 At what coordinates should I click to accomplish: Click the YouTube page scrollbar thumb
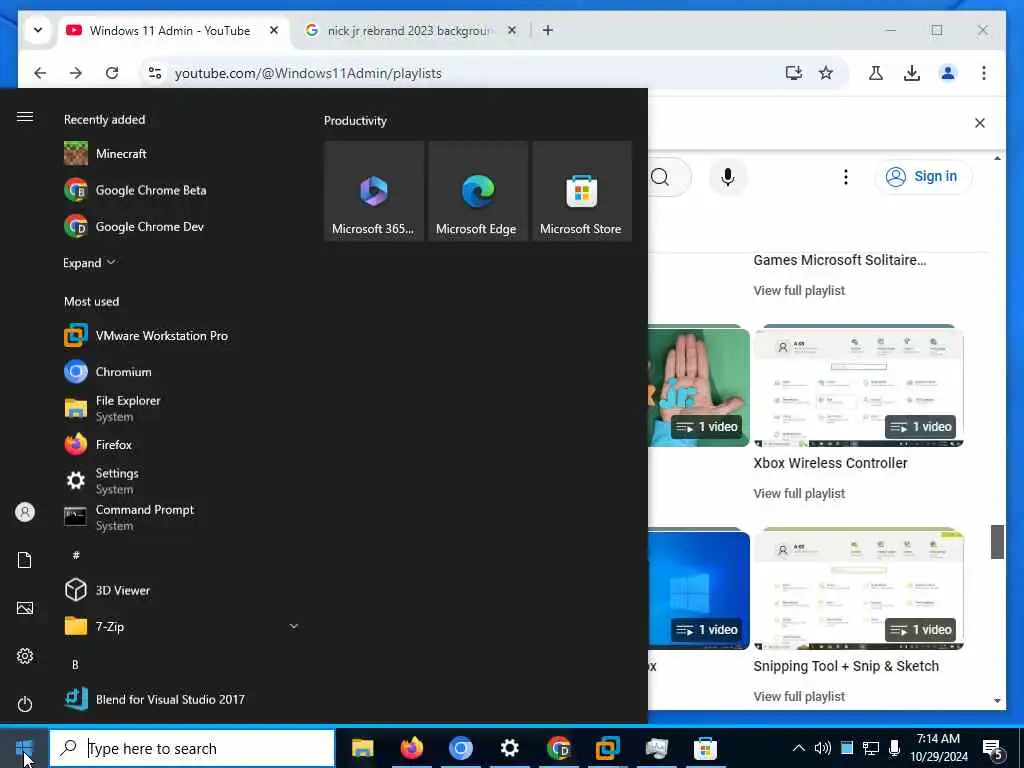pyautogui.click(x=997, y=541)
